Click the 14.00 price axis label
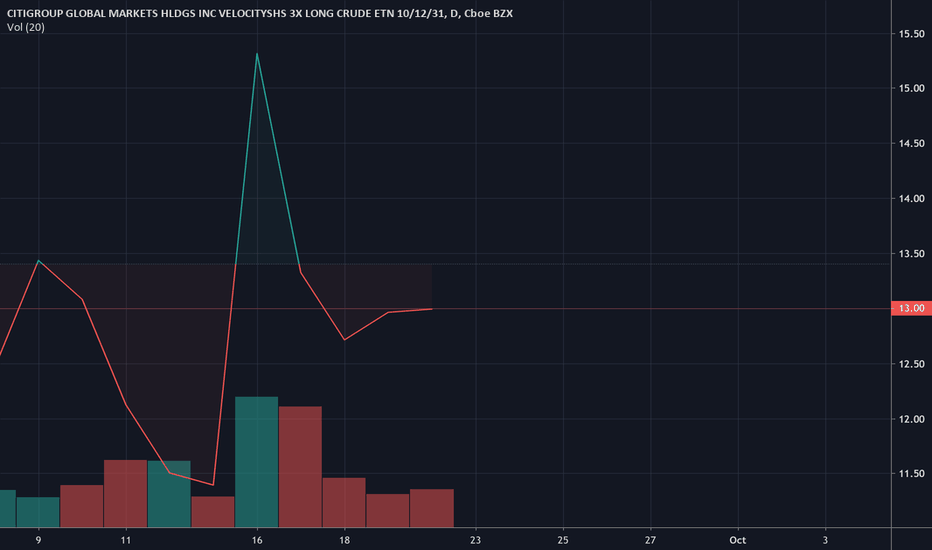 (x=912, y=199)
